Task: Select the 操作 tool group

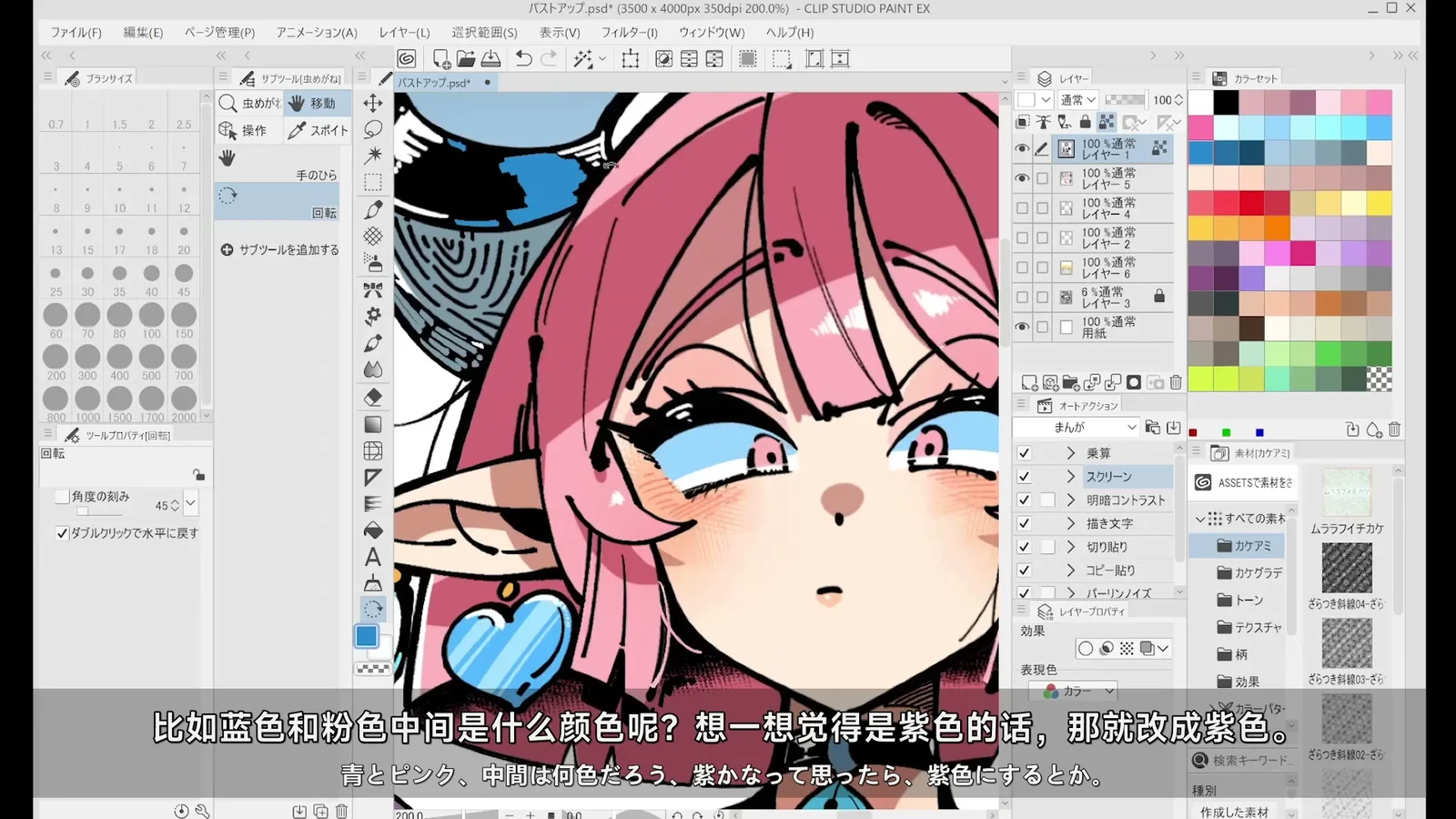Action: [248, 130]
